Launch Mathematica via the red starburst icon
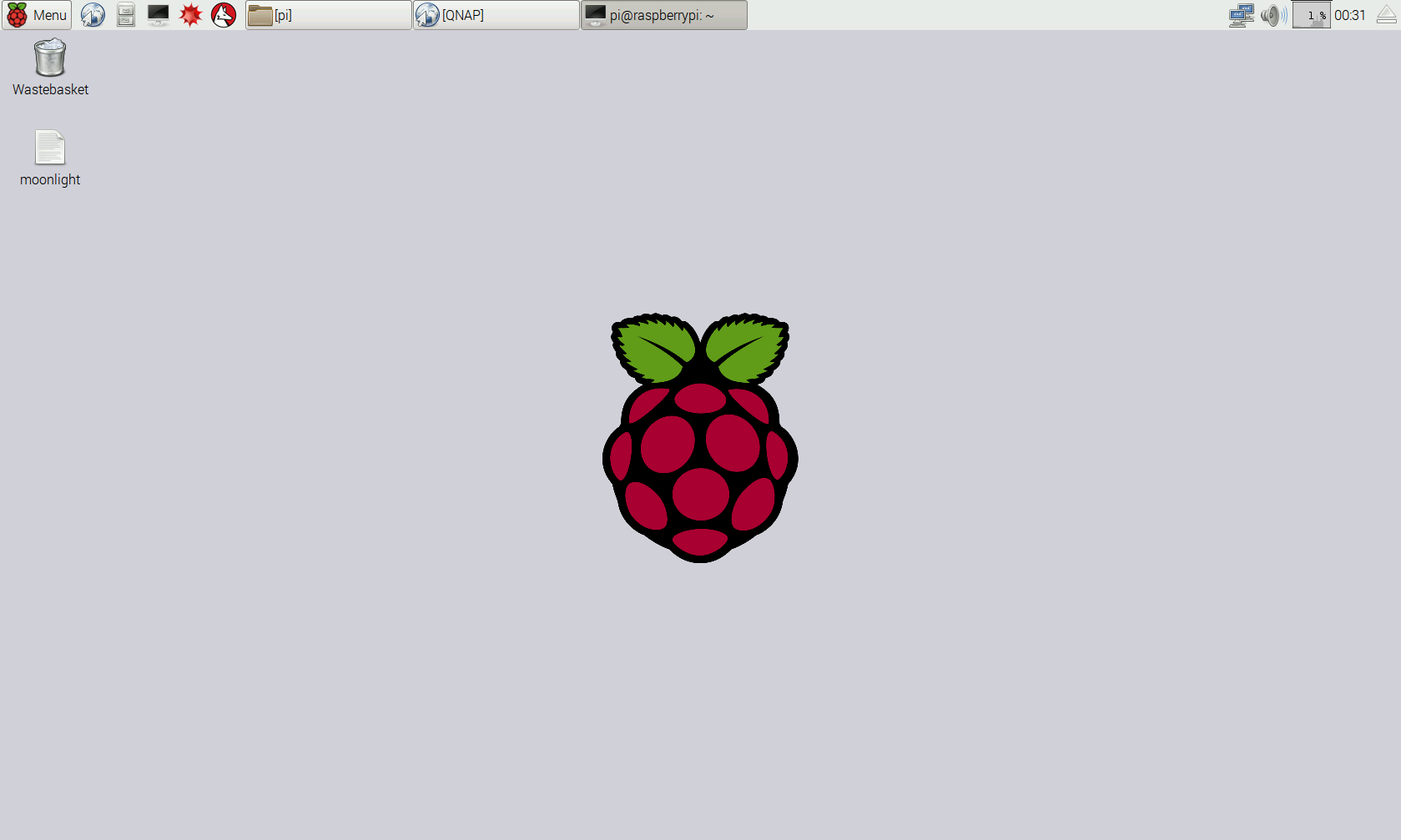The image size is (1401, 840). [x=190, y=14]
